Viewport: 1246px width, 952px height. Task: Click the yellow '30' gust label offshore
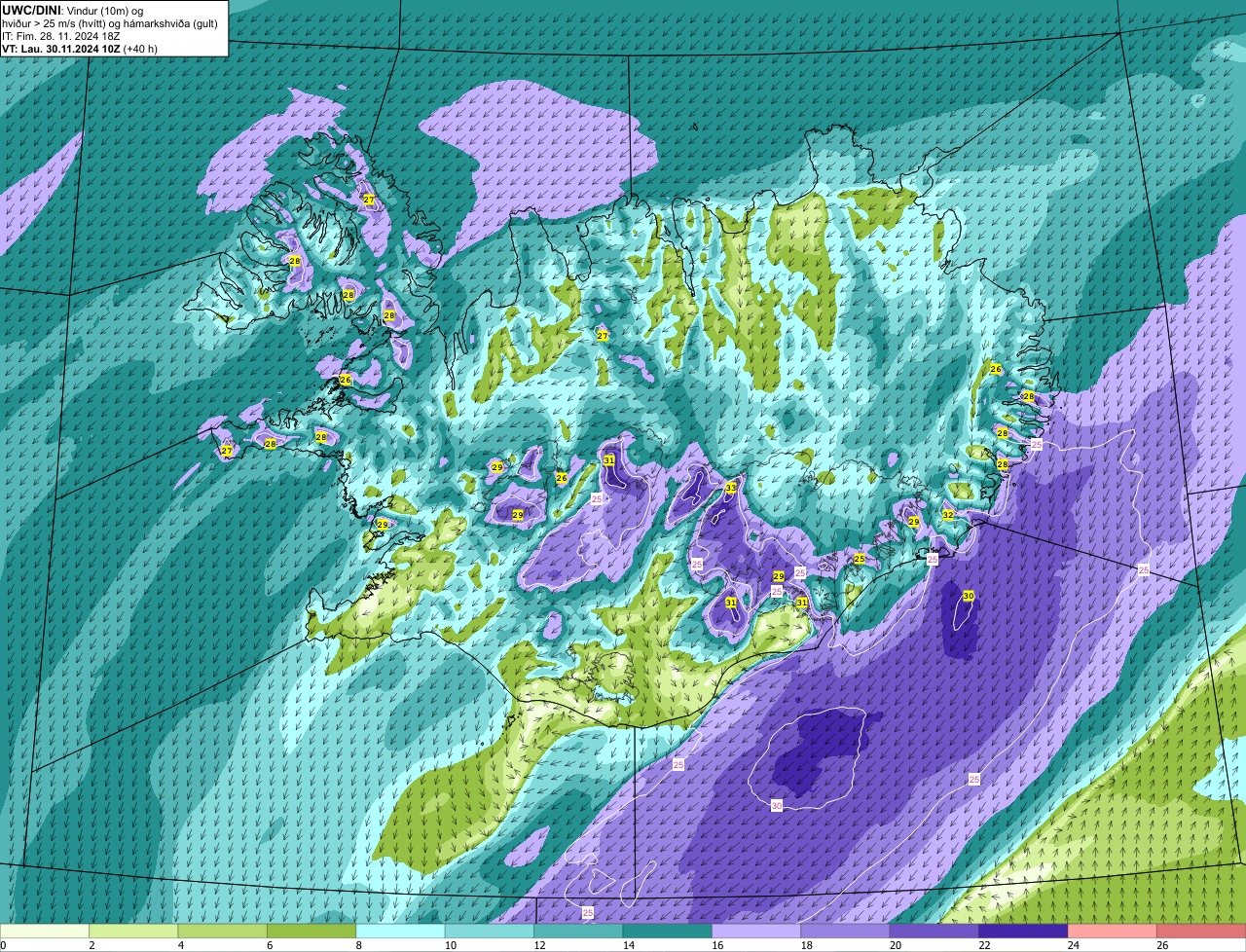coord(968,596)
